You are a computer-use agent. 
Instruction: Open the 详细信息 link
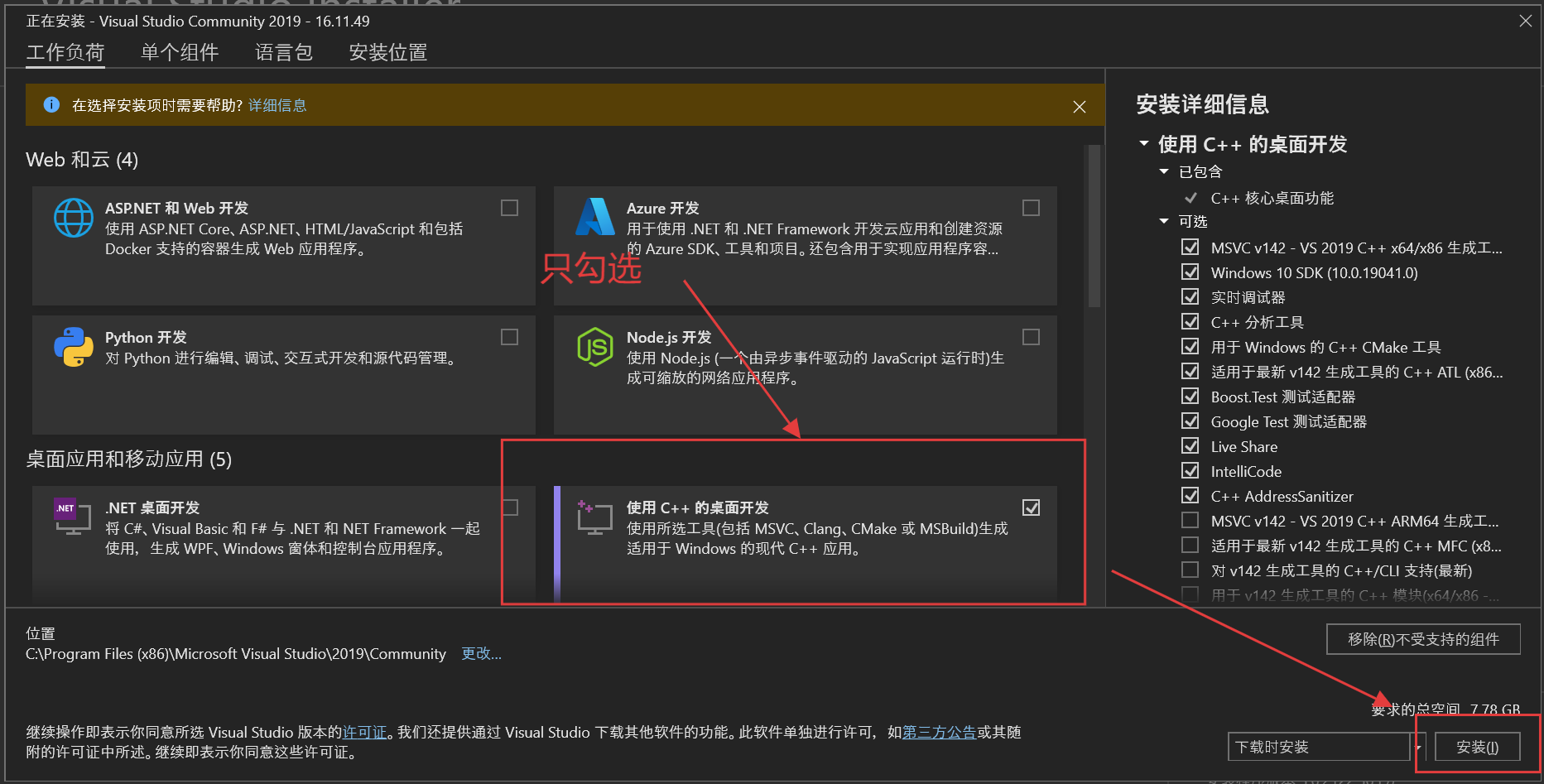point(277,105)
